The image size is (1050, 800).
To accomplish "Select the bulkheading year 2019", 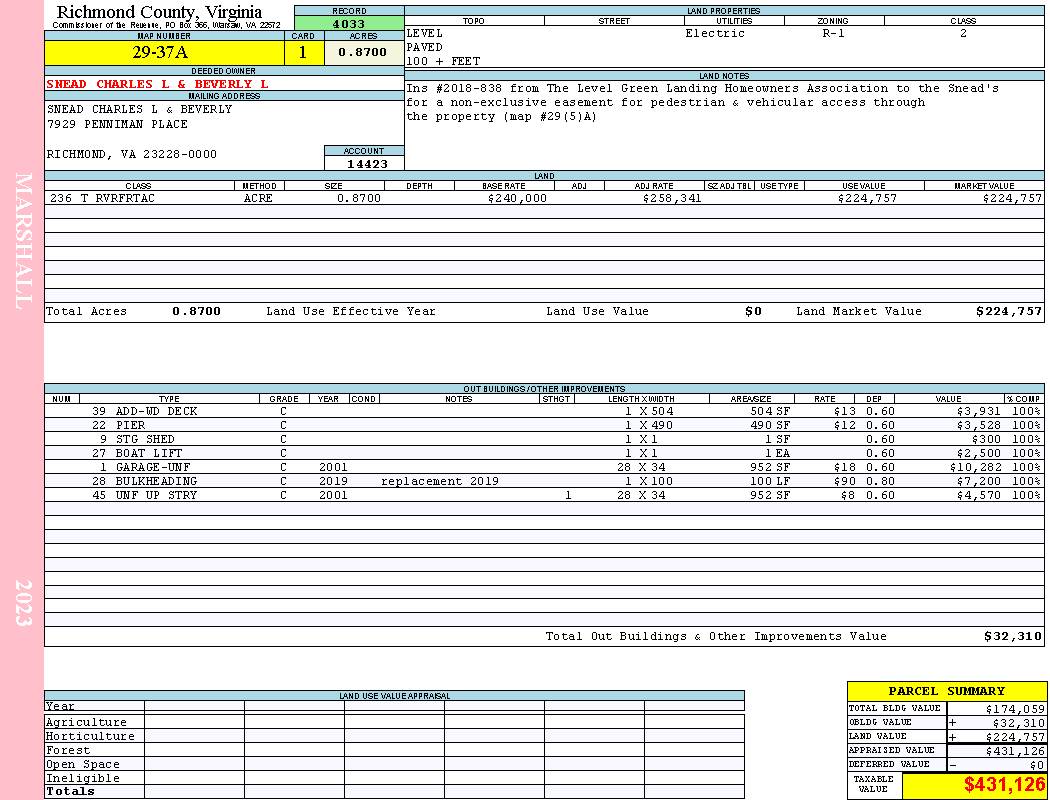I will point(333,481).
